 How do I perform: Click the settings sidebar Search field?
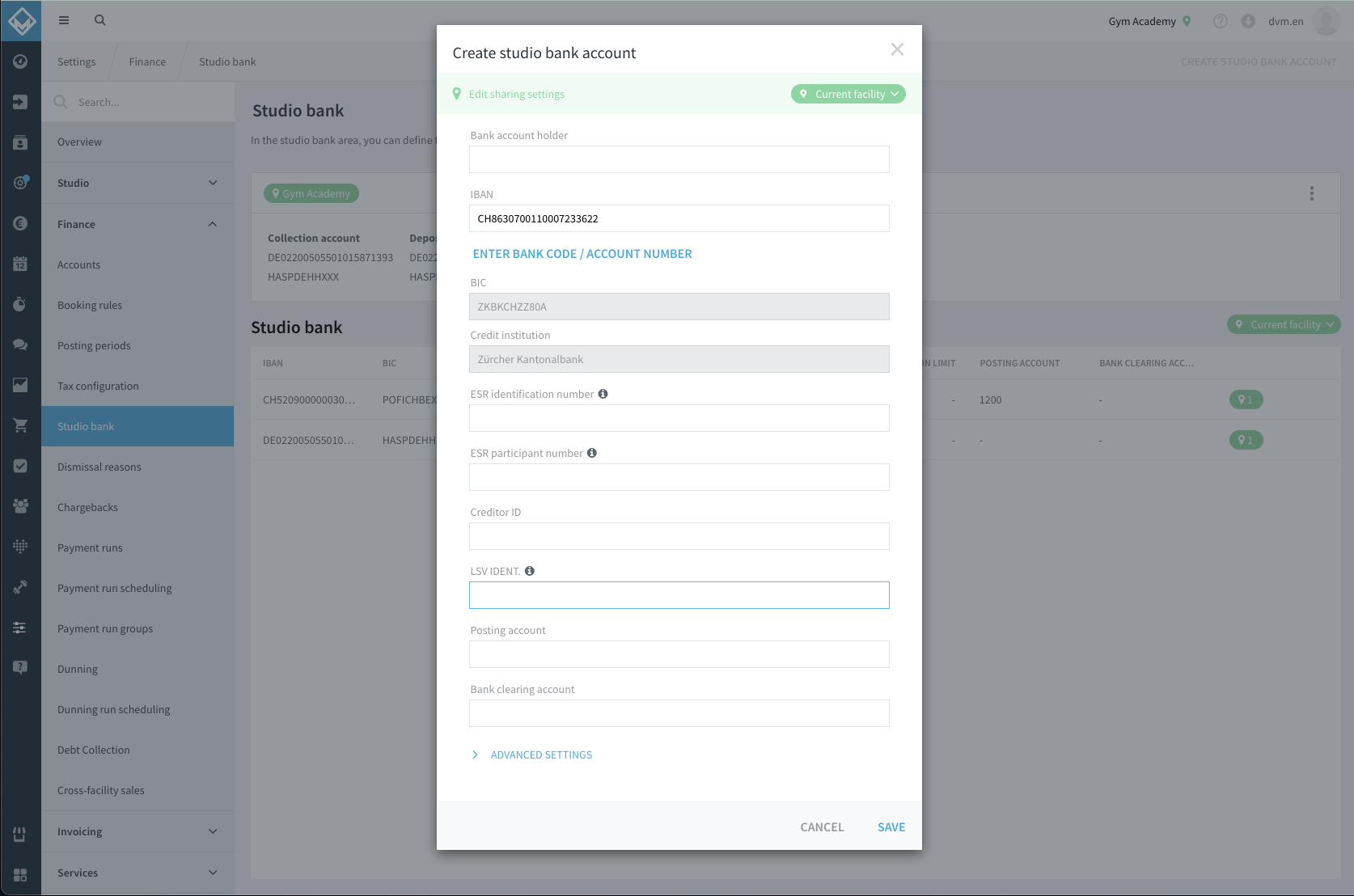pos(138,102)
